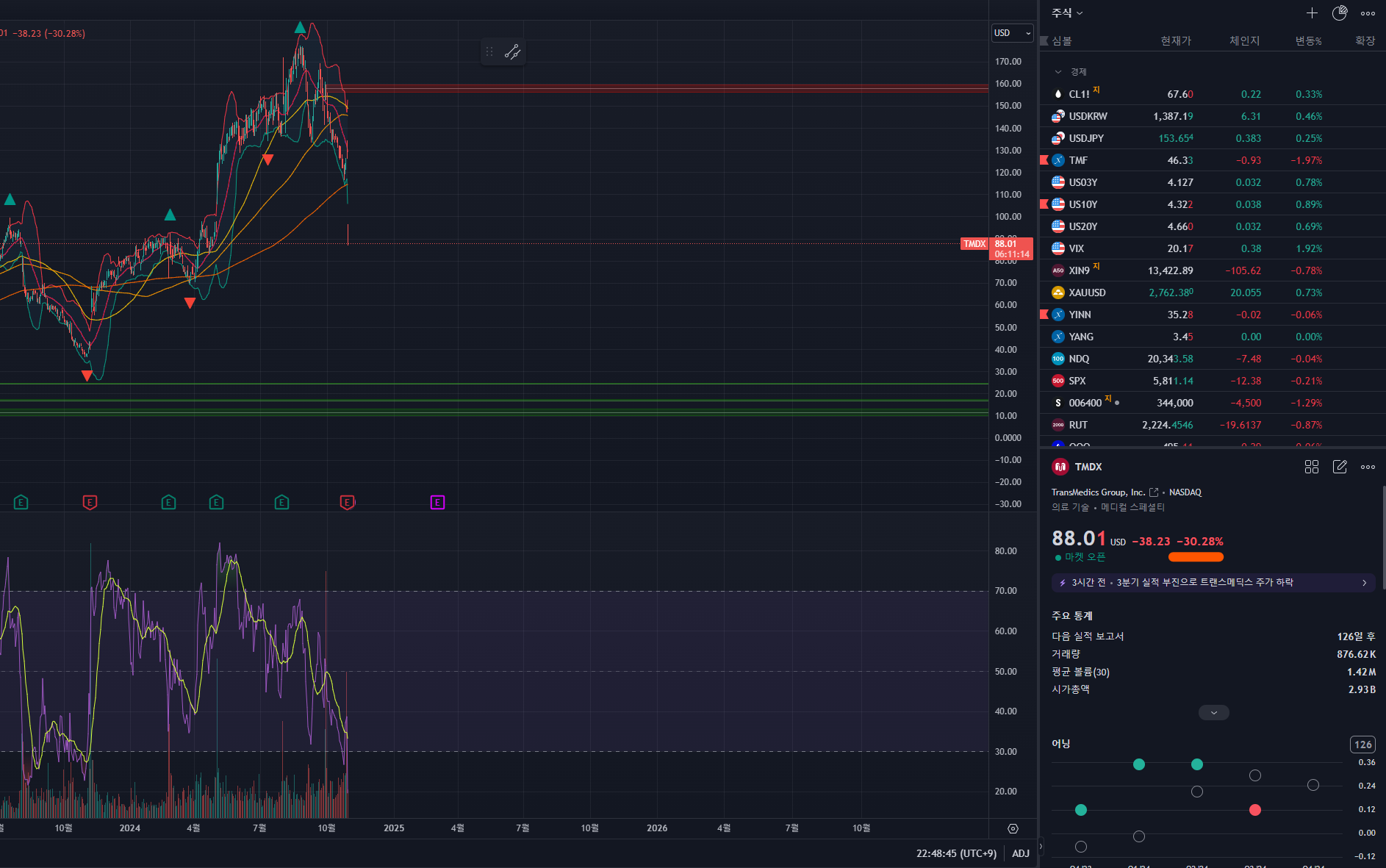Open the 주식 watchlist dropdown
1386x868 pixels.
1067,13
